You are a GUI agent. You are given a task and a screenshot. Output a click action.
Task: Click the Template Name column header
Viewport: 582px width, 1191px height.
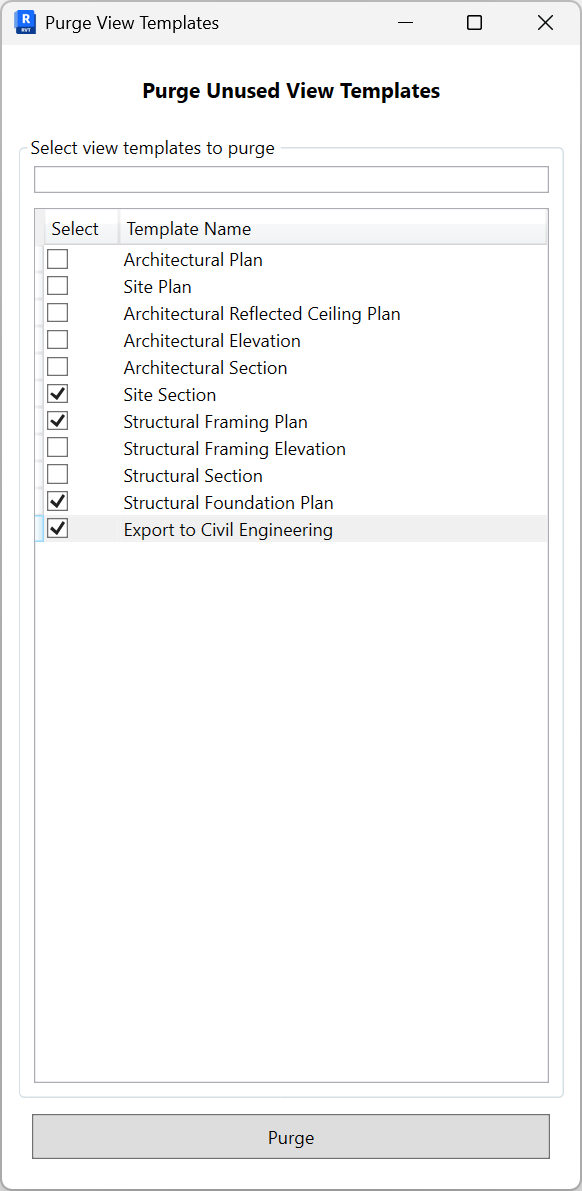click(188, 228)
